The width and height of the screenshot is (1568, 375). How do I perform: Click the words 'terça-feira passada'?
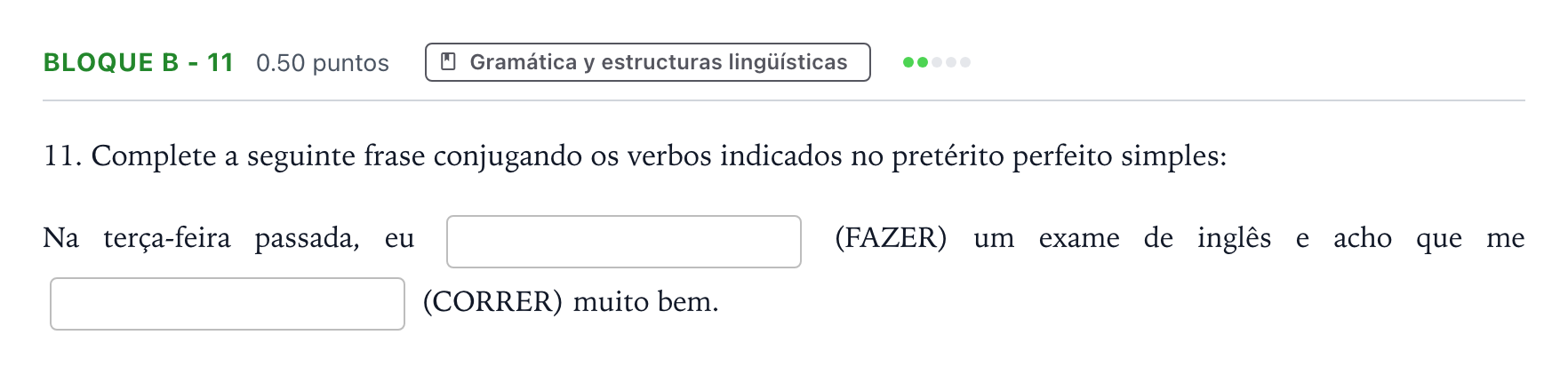(231, 238)
